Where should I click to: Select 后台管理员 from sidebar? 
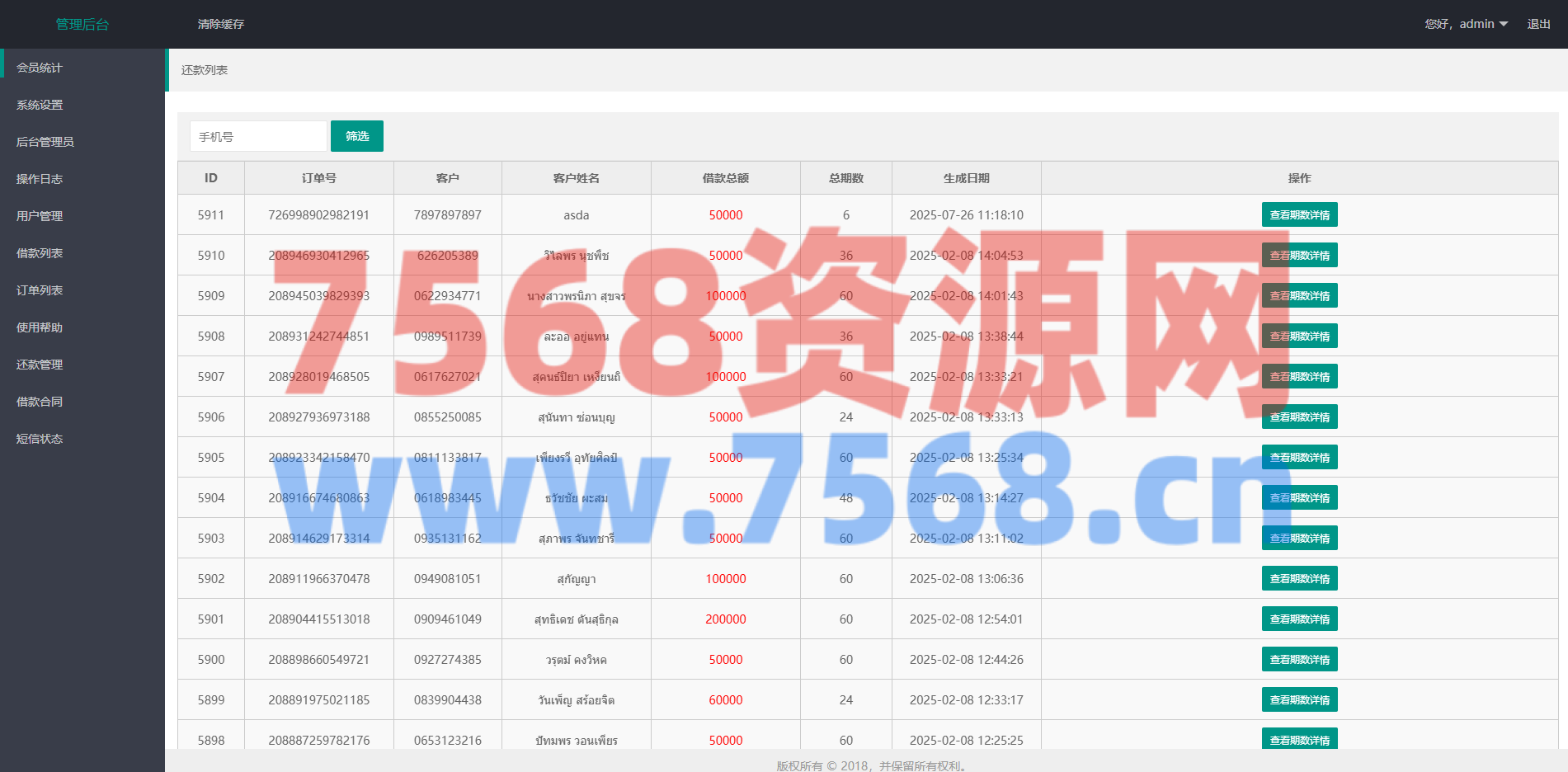pyautogui.click(x=45, y=142)
